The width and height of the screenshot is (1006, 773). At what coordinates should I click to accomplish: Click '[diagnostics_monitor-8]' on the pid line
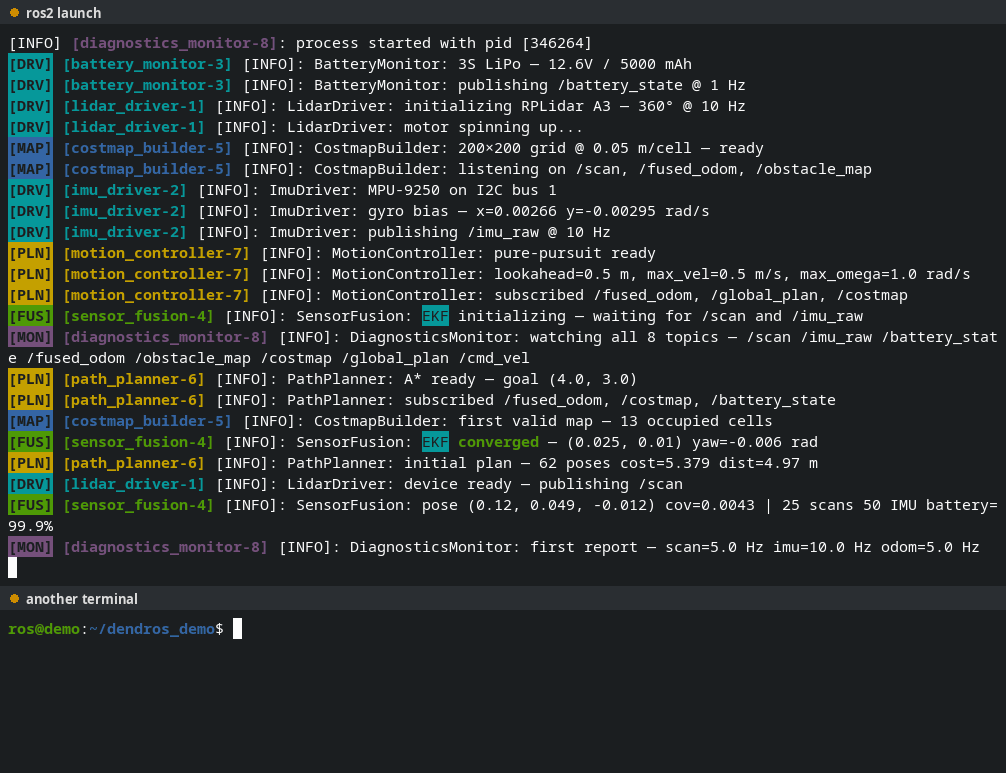click(x=175, y=43)
